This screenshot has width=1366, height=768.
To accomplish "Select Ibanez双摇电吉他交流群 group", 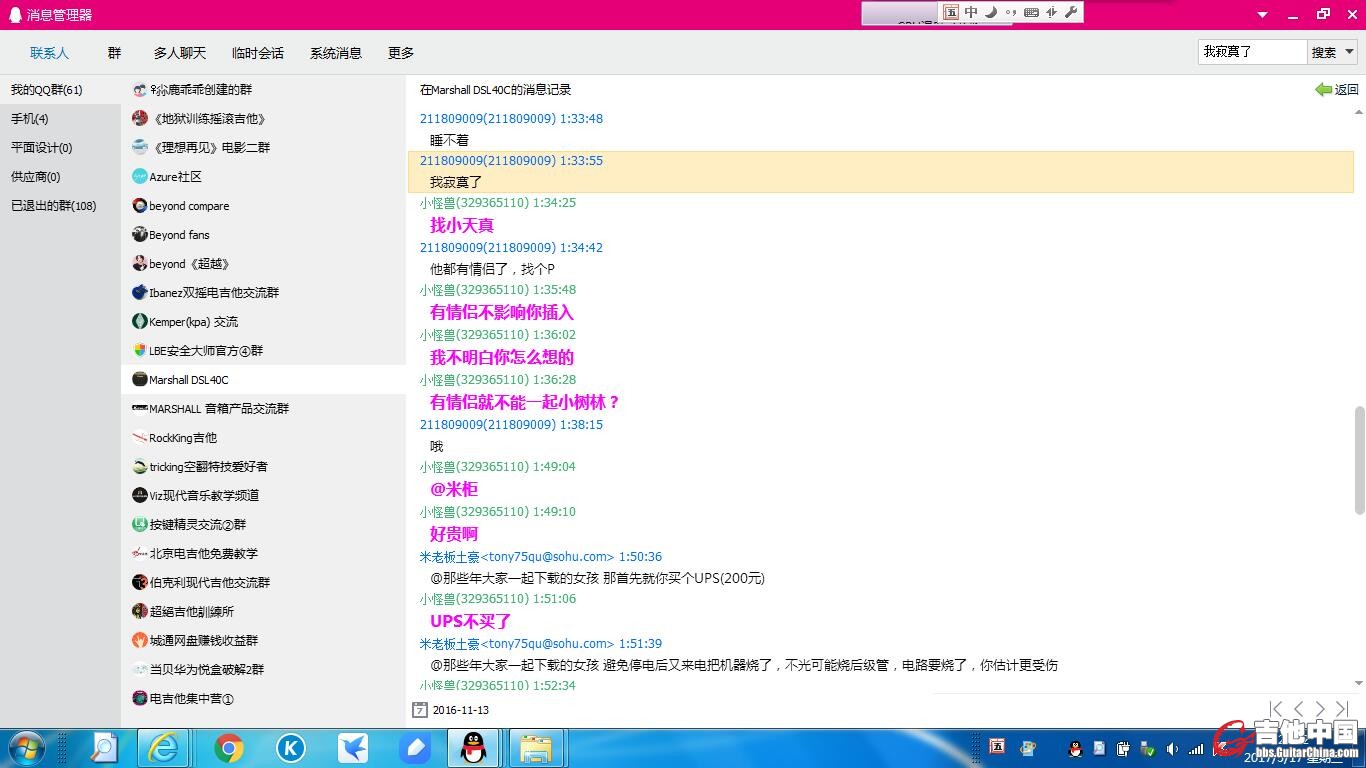I will 264,293.
